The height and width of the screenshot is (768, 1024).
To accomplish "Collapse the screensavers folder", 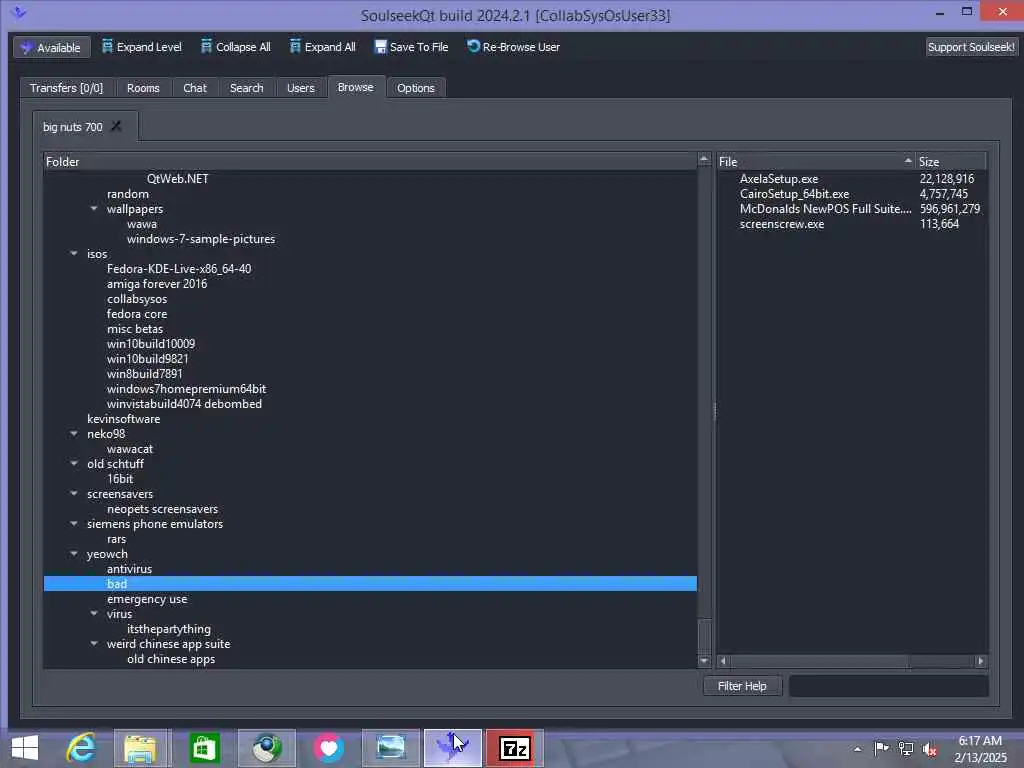I will click(74, 494).
